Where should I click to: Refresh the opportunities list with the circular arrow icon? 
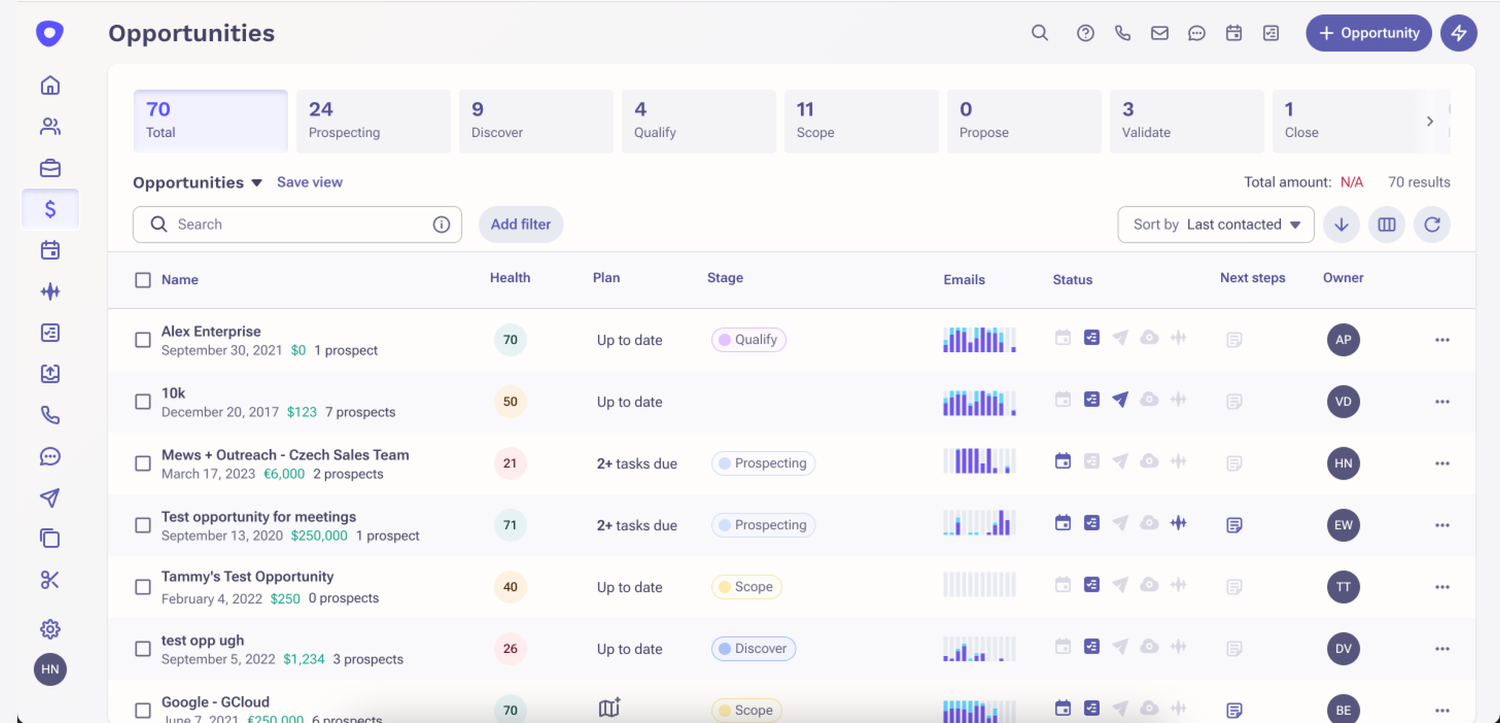click(x=1432, y=224)
